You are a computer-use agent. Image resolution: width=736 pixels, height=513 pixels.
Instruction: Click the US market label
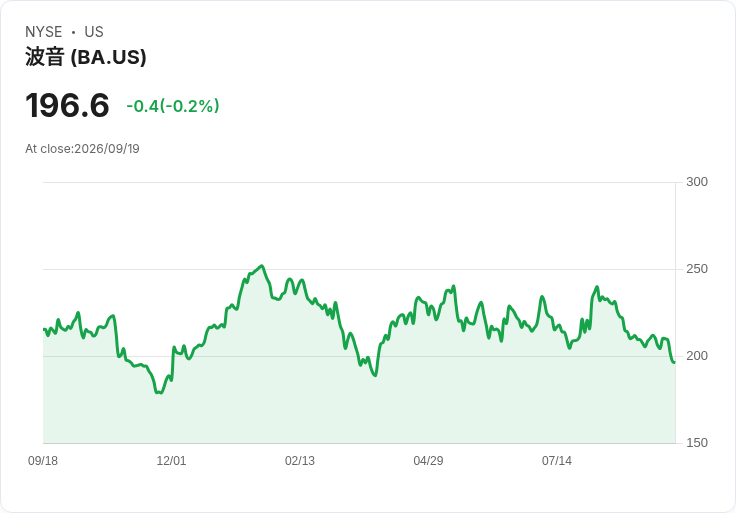tap(94, 32)
